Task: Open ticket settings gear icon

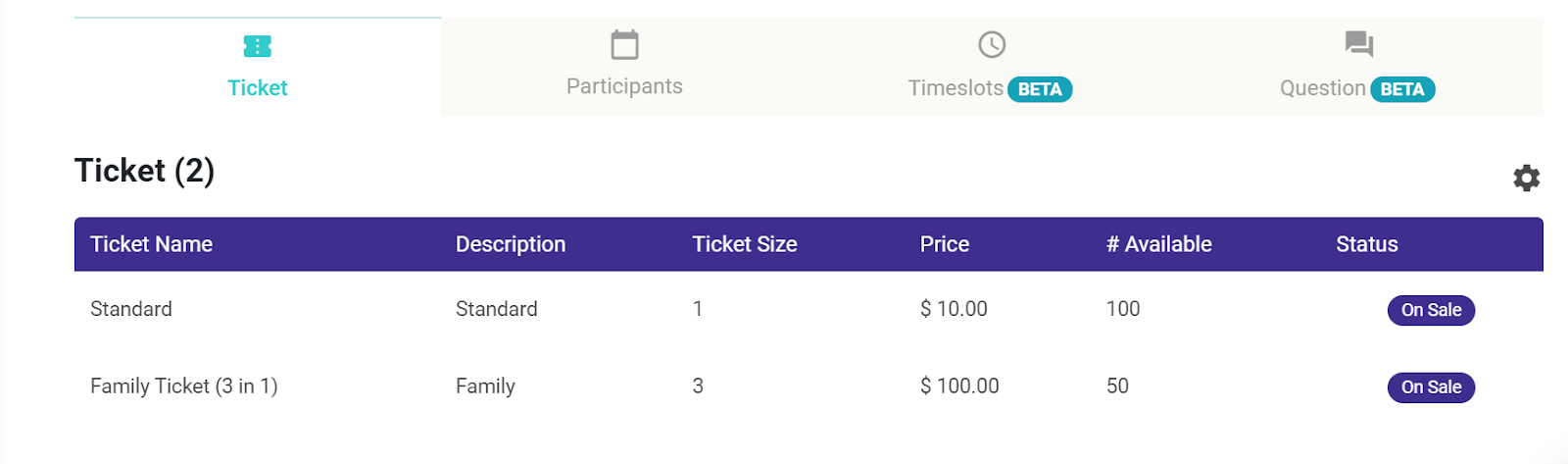Action: point(1526,178)
